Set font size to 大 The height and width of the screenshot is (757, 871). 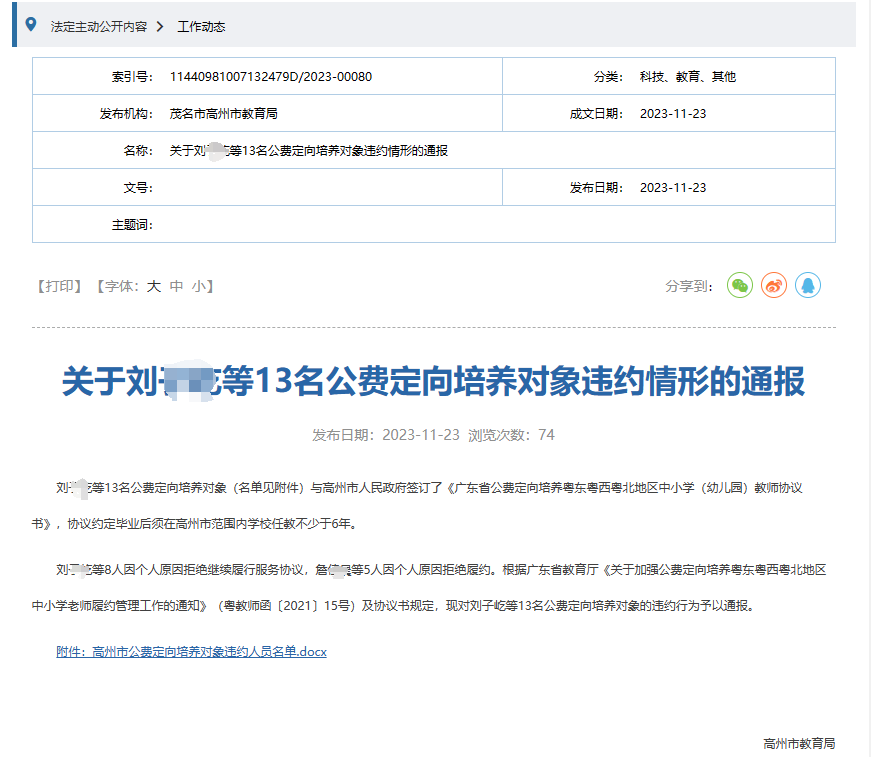click(154, 286)
